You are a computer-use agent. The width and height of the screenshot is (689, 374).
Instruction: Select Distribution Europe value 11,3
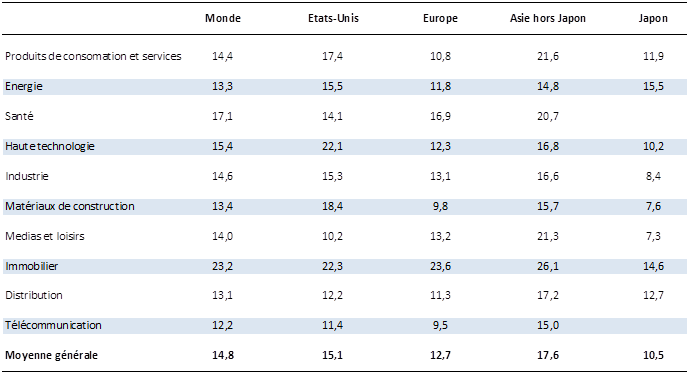point(440,295)
